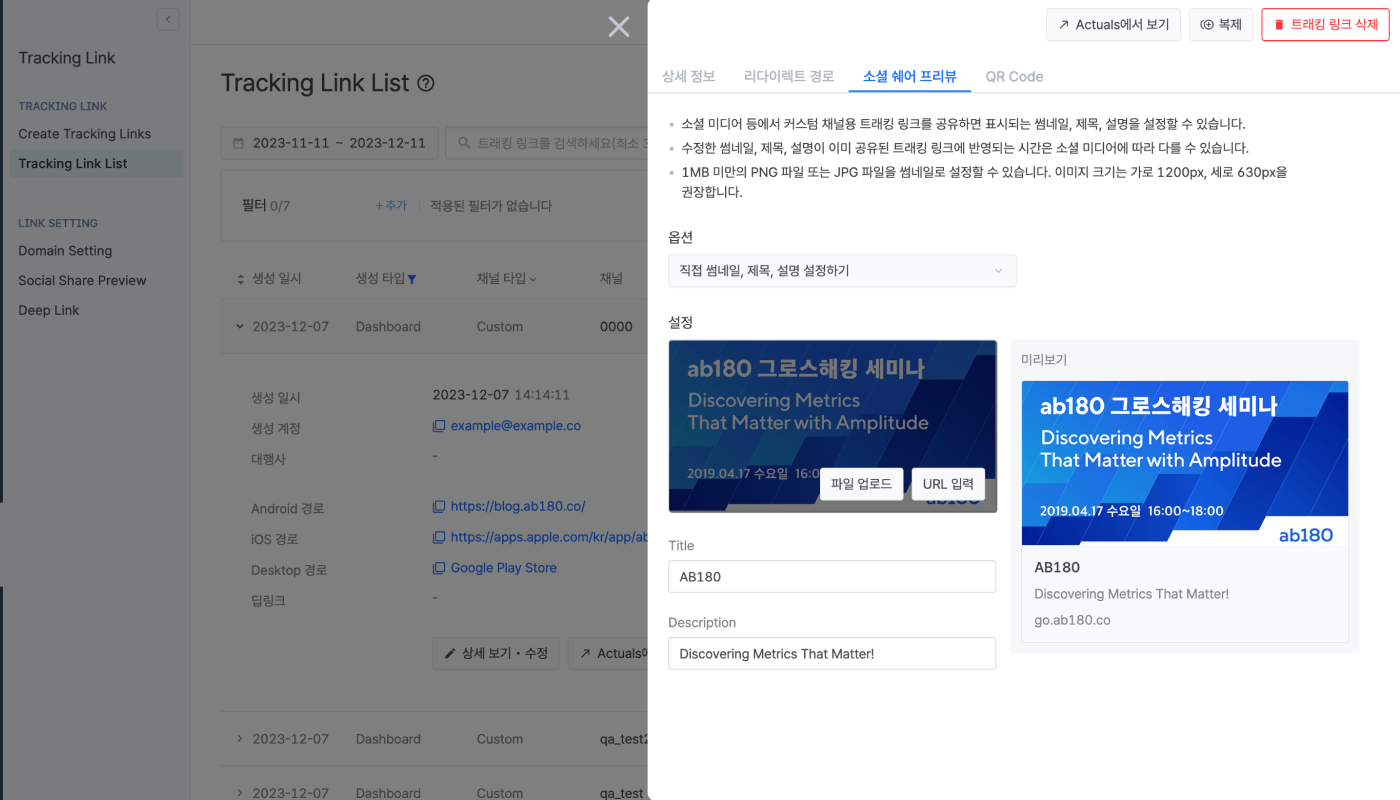Screen dimensions: 1400x800
Task: Open Create Tracking Links in the sidebar
Action: pyautogui.click(x=85, y=134)
